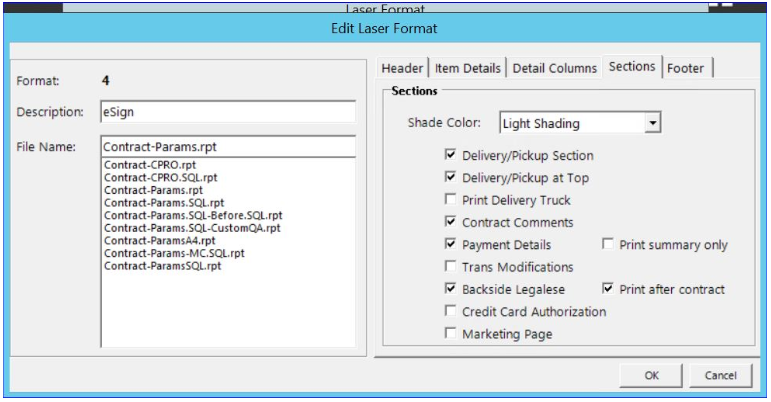771x402 pixels.
Task: Click the OK button
Action: (650, 374)
